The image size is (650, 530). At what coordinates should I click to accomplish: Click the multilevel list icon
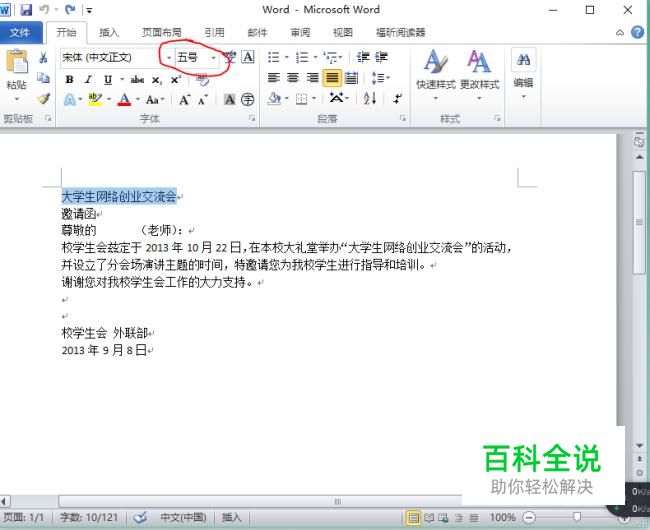pyautogui.click(x=331, y=57)
